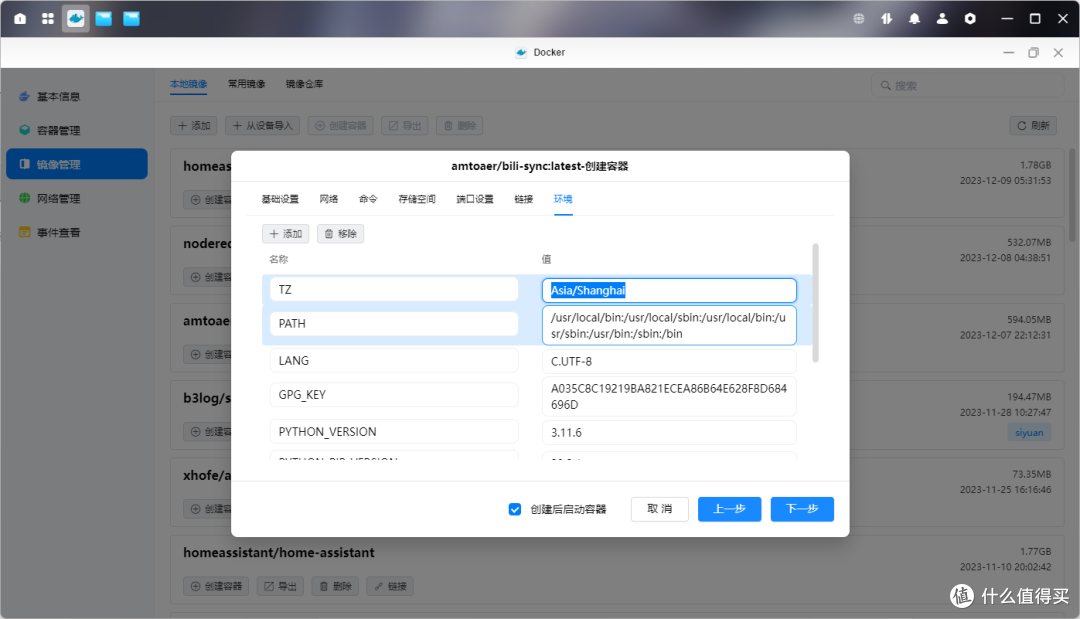Image resolution: width=1080 pixels, height=619 pixels.
Task: Click the siyuan tag label
Action: (1029, 432)
